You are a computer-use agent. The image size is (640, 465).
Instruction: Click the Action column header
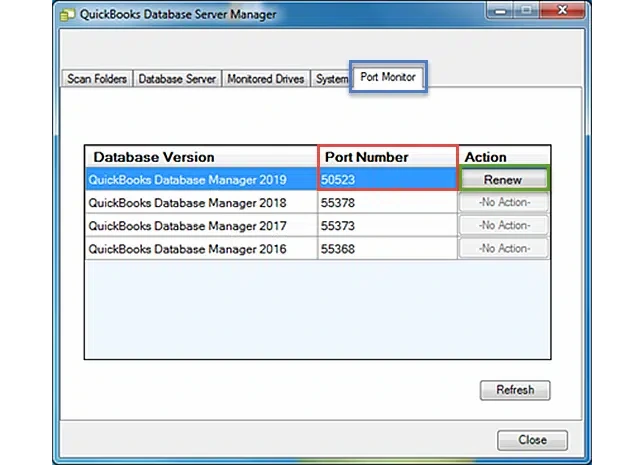[504, 157]
